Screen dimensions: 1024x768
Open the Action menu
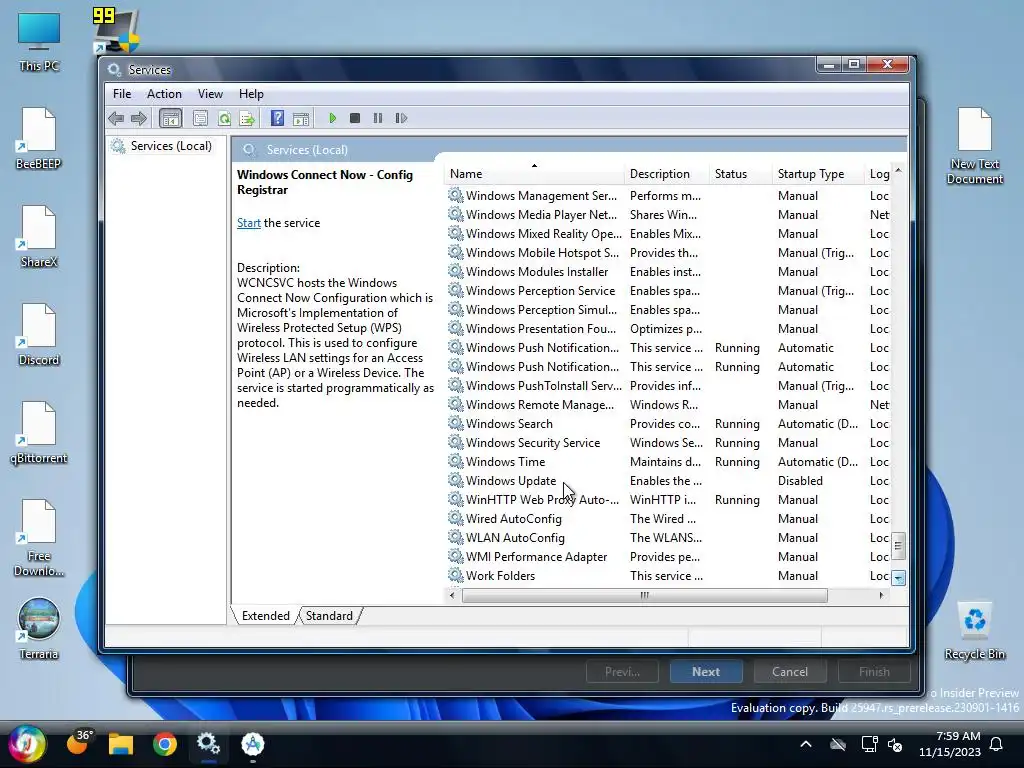(x=164, y=93)
